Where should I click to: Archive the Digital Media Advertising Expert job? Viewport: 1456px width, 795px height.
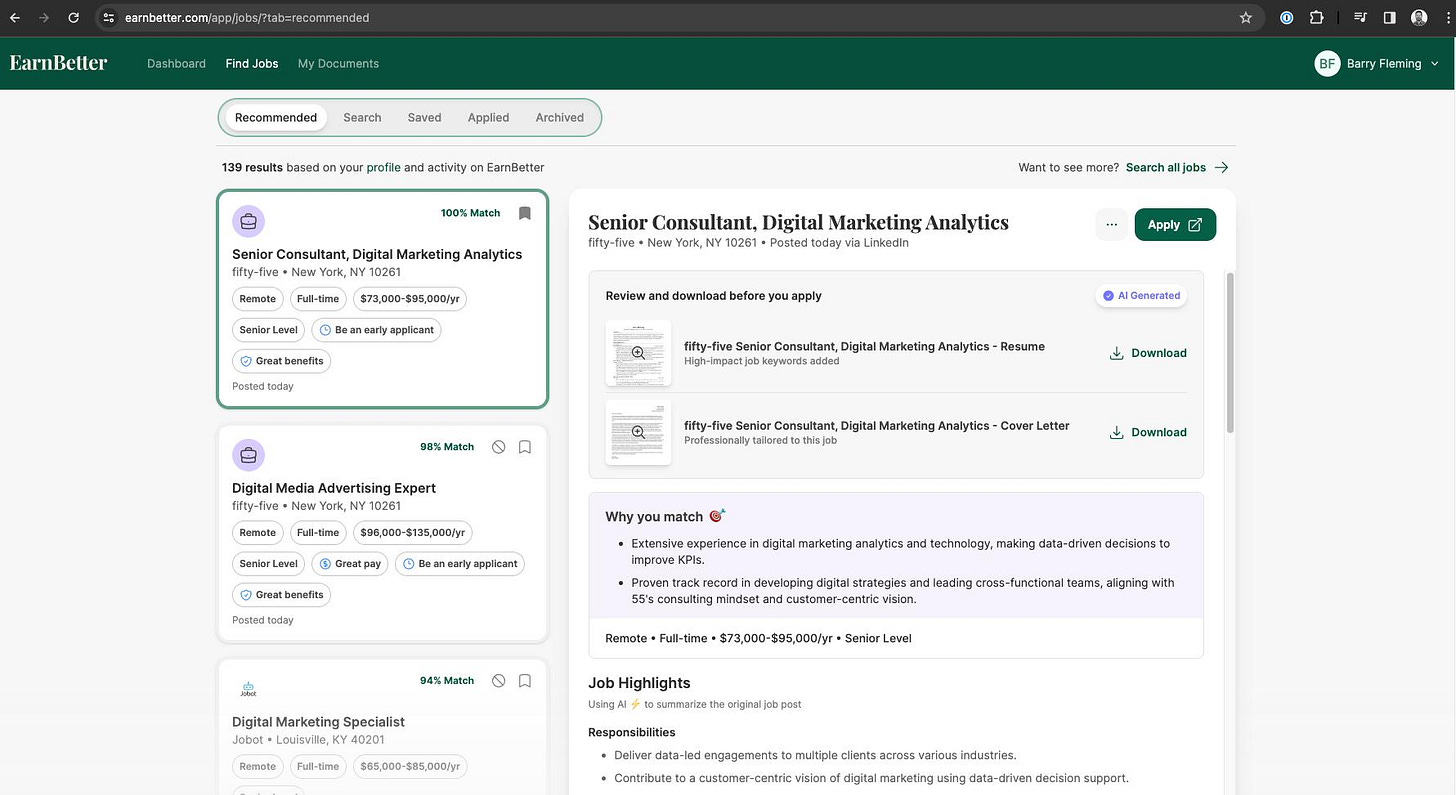(x=498, y=447)
